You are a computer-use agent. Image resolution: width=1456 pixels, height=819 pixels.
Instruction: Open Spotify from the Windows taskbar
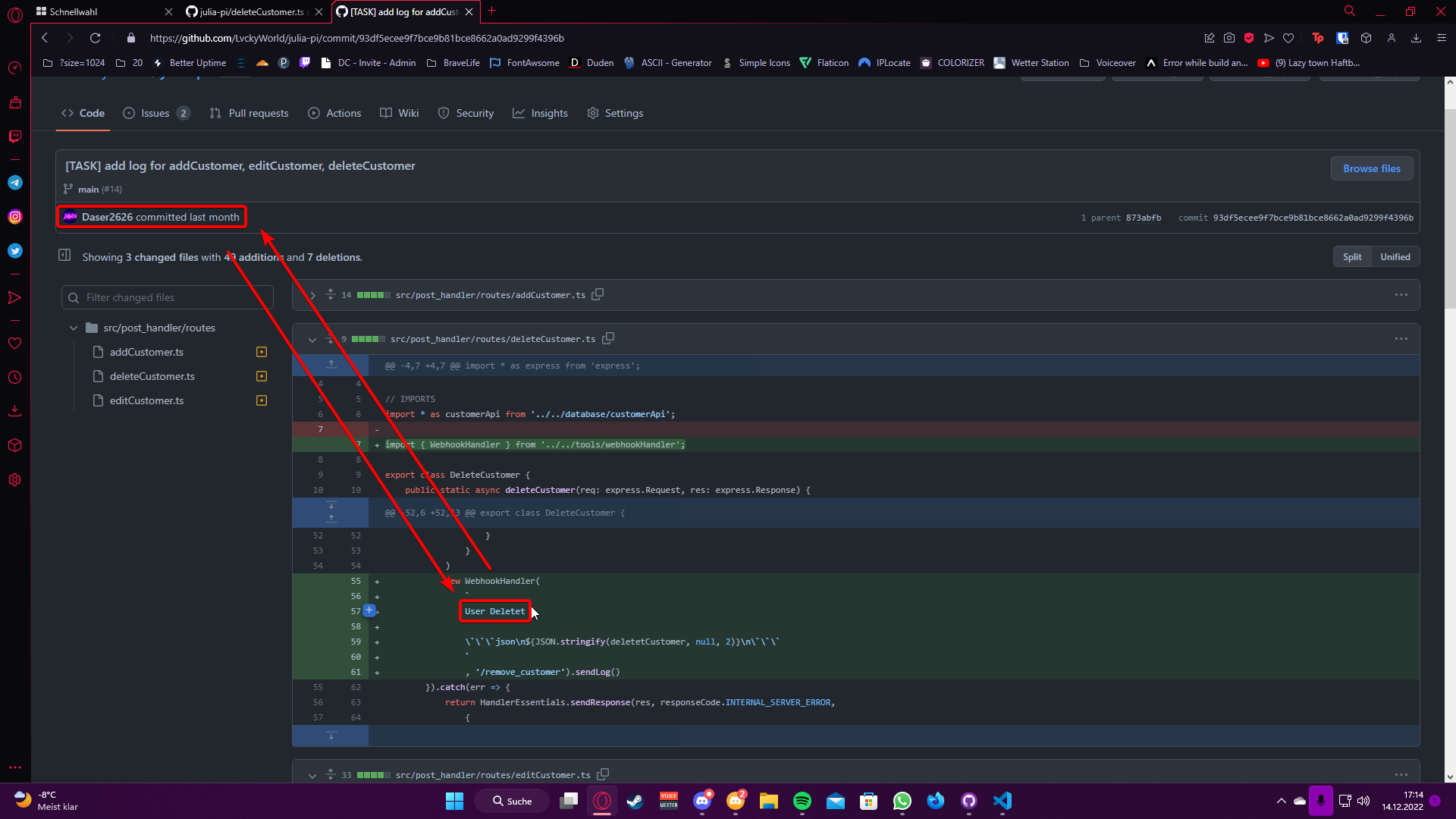pos(802,801)
